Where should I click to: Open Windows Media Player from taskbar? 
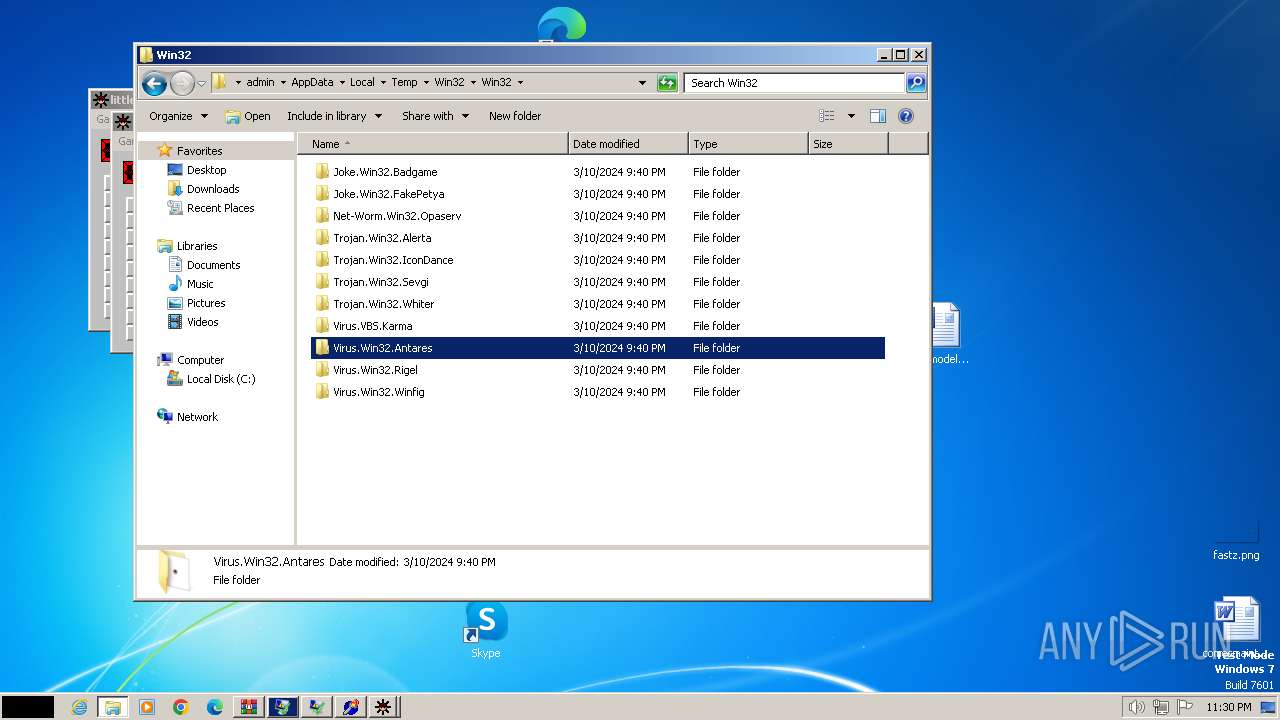coord(147,707)
